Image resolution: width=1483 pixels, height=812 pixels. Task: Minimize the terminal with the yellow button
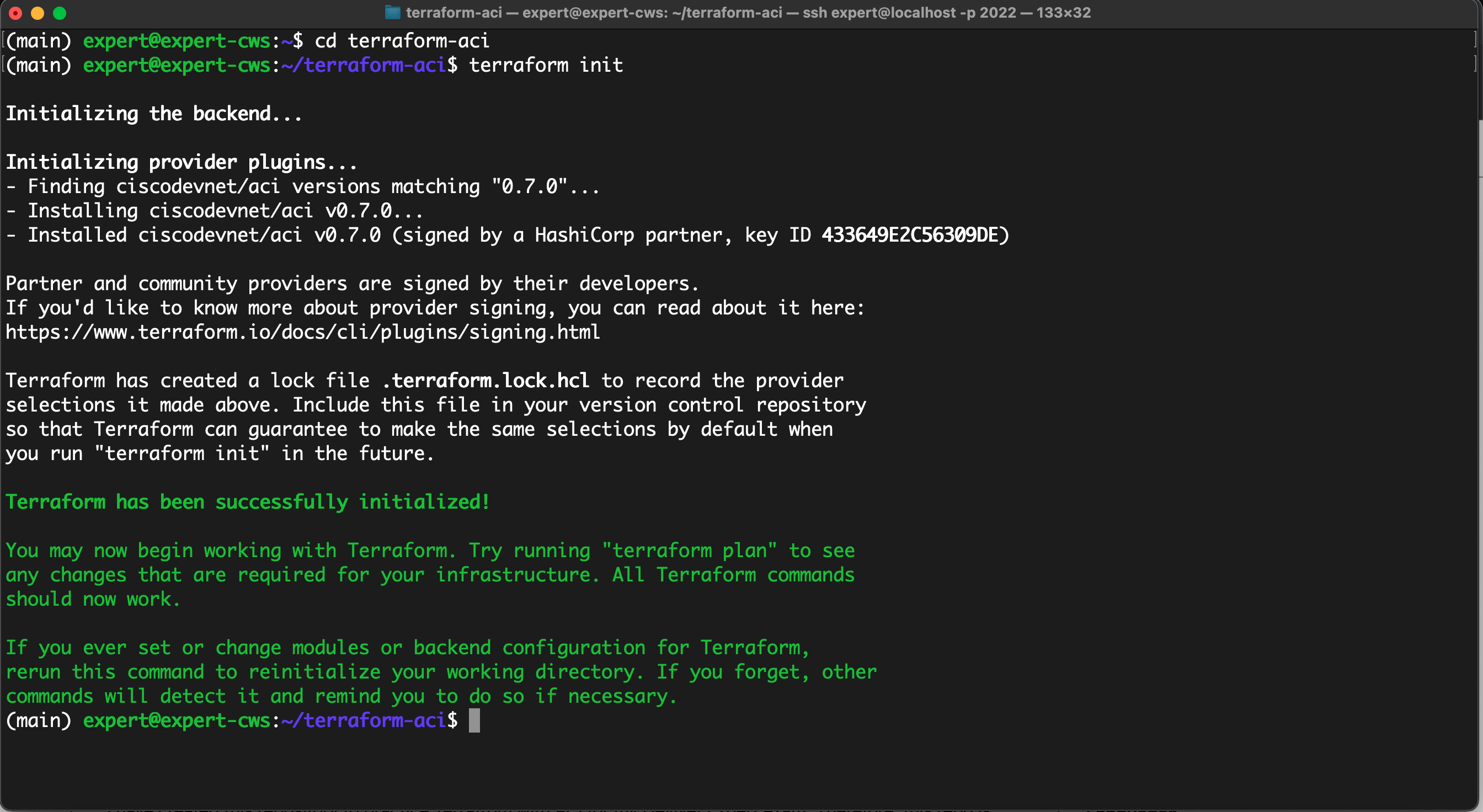click(x=38, y=13)
